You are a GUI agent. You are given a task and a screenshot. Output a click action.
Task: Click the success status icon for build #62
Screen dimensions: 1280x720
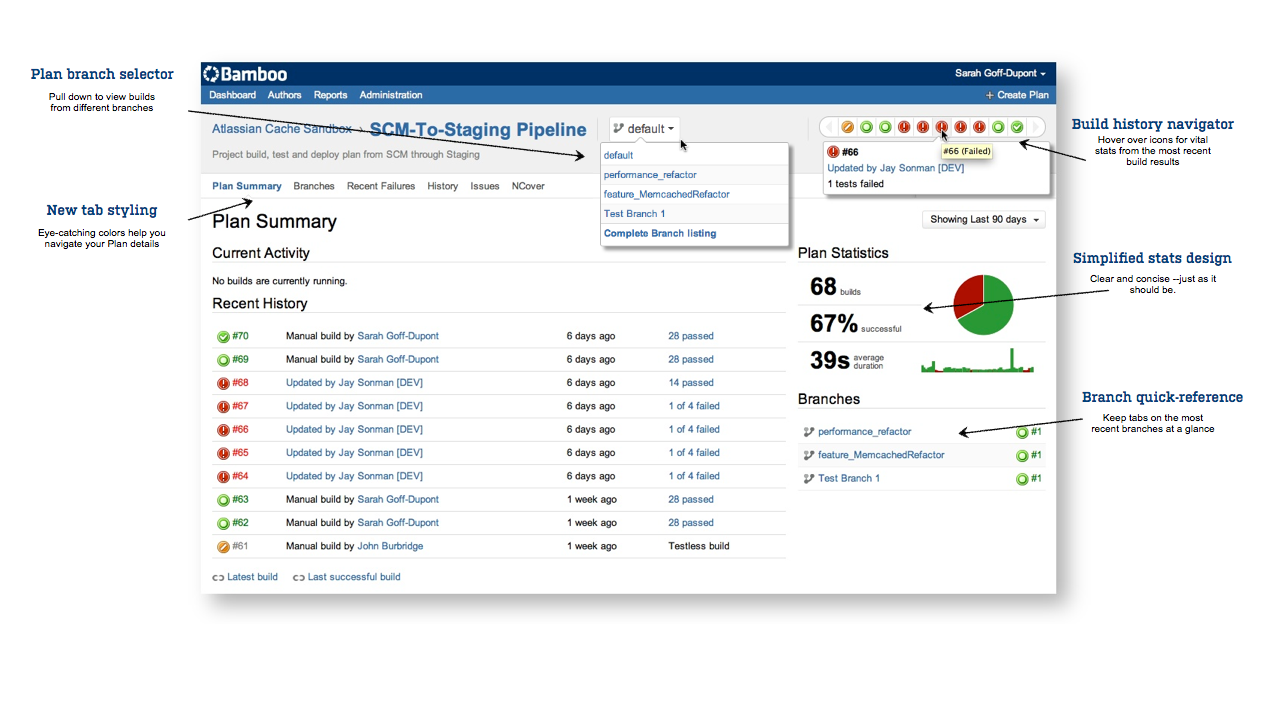(x=223, y=523)
